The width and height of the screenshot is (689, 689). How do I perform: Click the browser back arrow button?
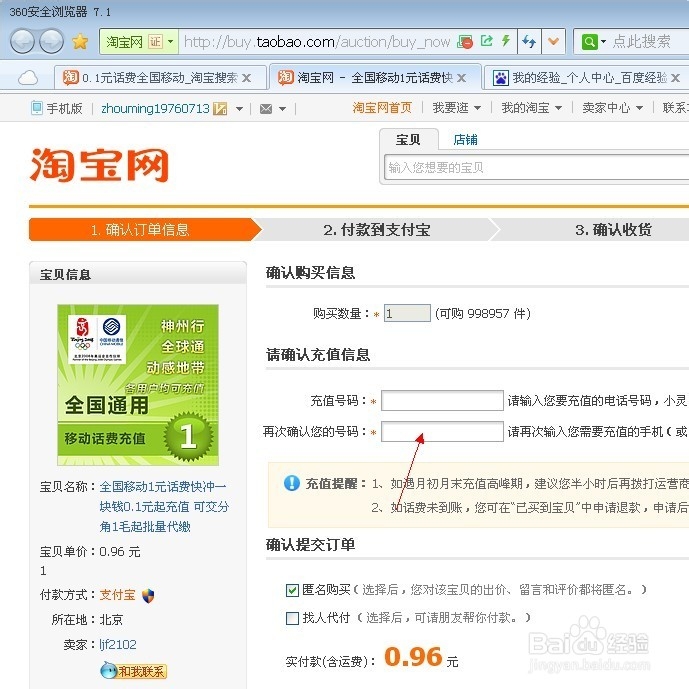22,41
